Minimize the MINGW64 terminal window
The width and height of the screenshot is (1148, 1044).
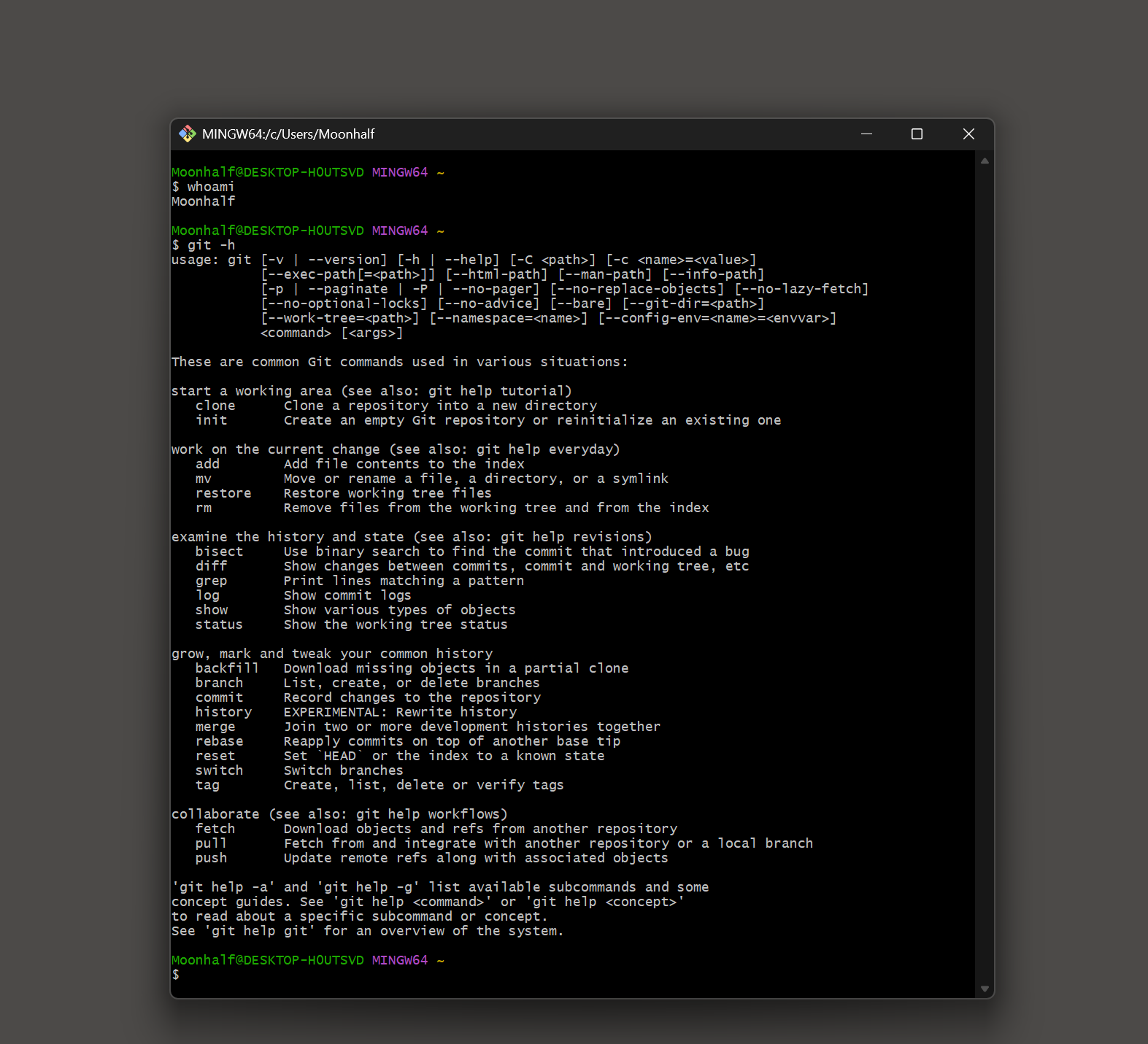pos(866,134)
